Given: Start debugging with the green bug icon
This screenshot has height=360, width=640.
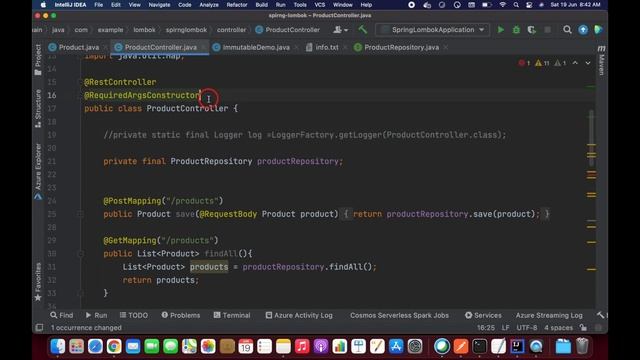Looking at the screenshot, I should coord(516,30).
